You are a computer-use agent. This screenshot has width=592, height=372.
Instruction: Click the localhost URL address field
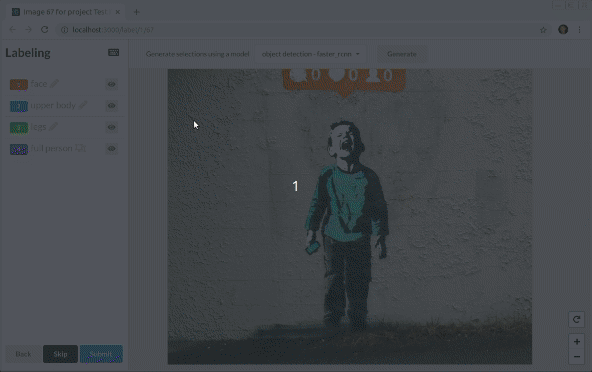pos(304,29)
